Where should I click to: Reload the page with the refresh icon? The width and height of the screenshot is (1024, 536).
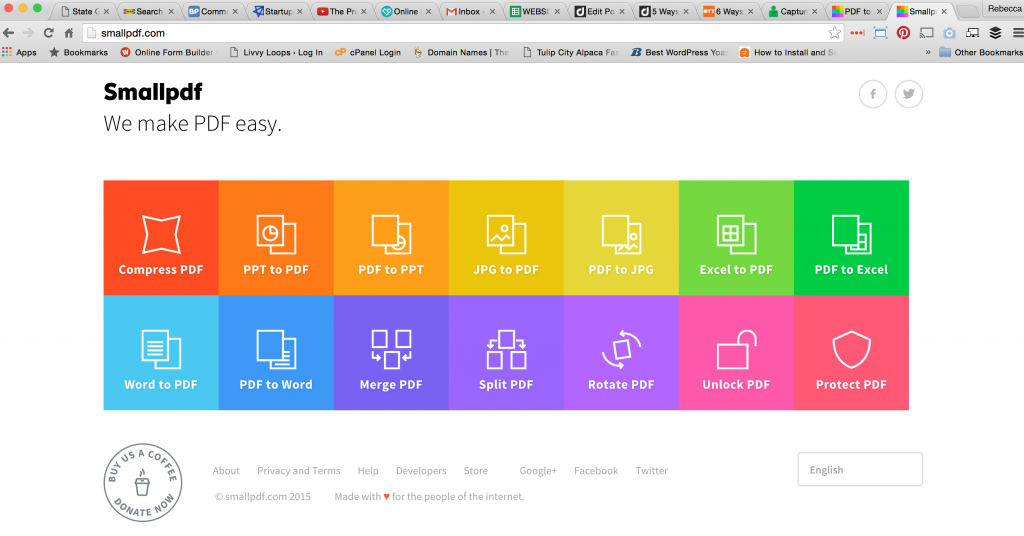[x=48, y=33]
